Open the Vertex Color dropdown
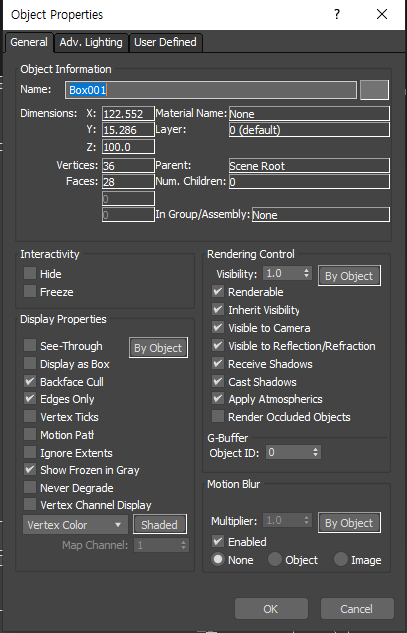Screen dimensions: 407x633 click(75, 525)
